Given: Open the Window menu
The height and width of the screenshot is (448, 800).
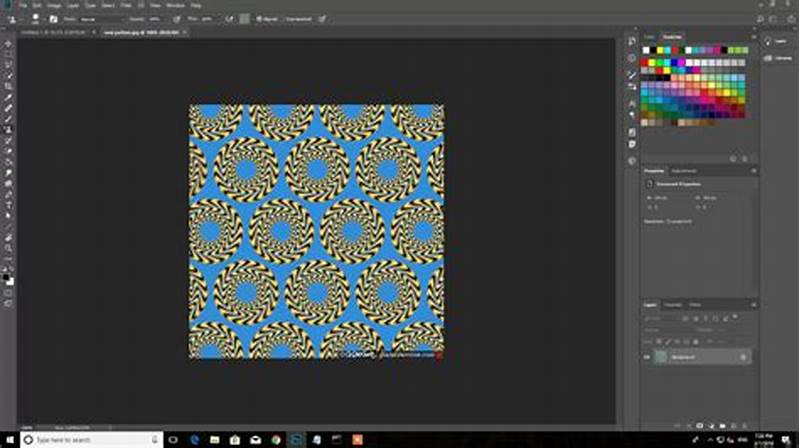Looking at the screenshot, I should 176,5.
